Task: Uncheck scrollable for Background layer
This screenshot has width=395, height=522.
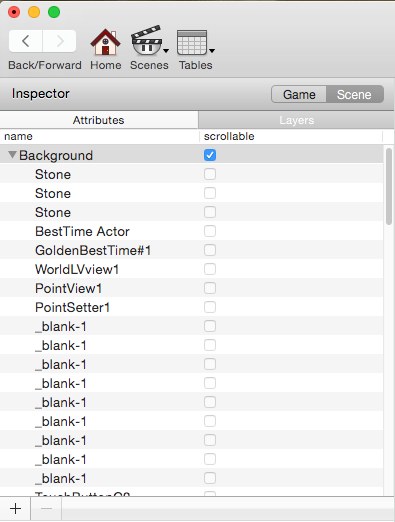Action: 210,155
